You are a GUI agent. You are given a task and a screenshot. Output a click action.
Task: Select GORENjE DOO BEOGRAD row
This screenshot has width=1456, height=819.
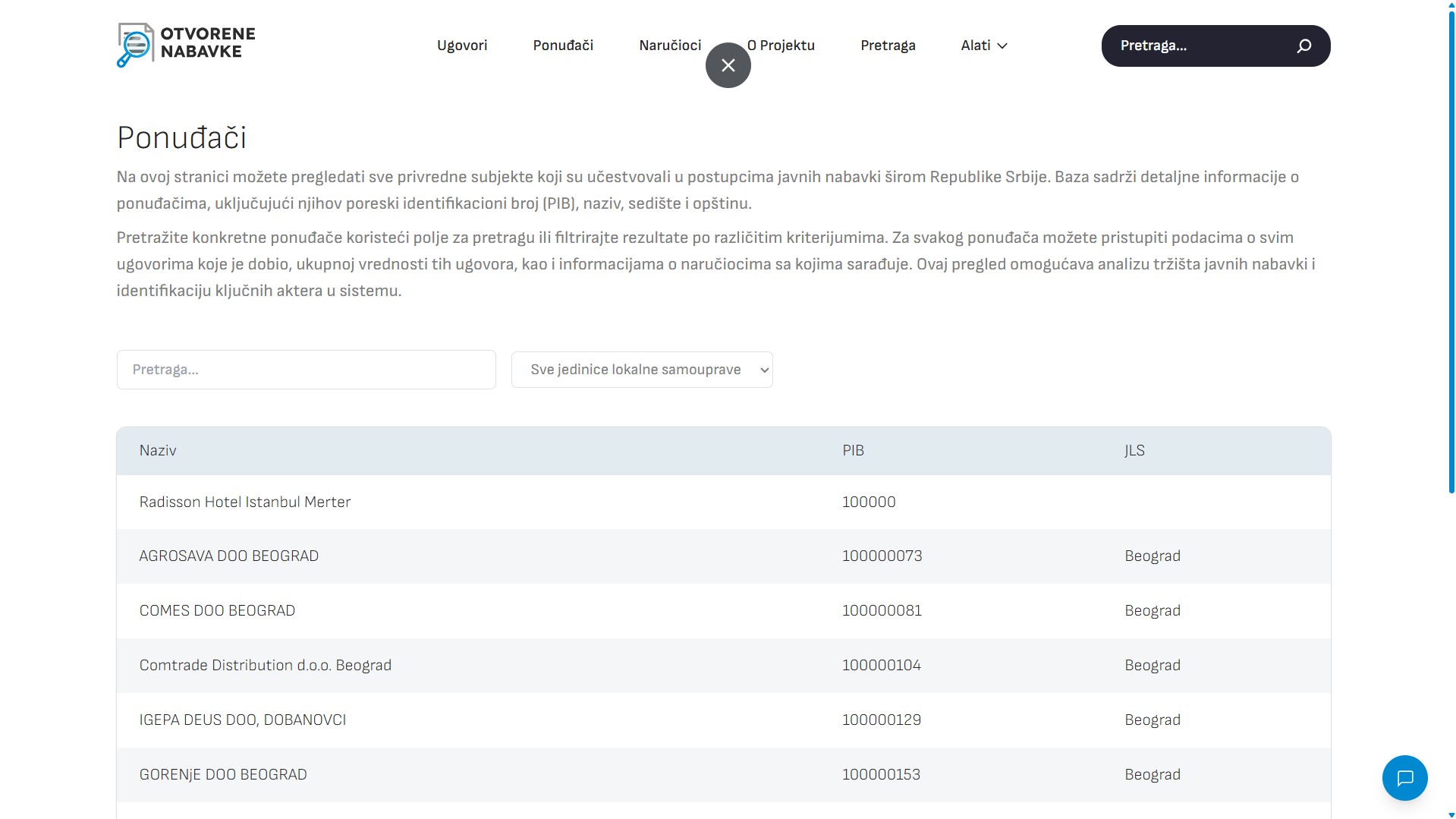tap(724, 774)
